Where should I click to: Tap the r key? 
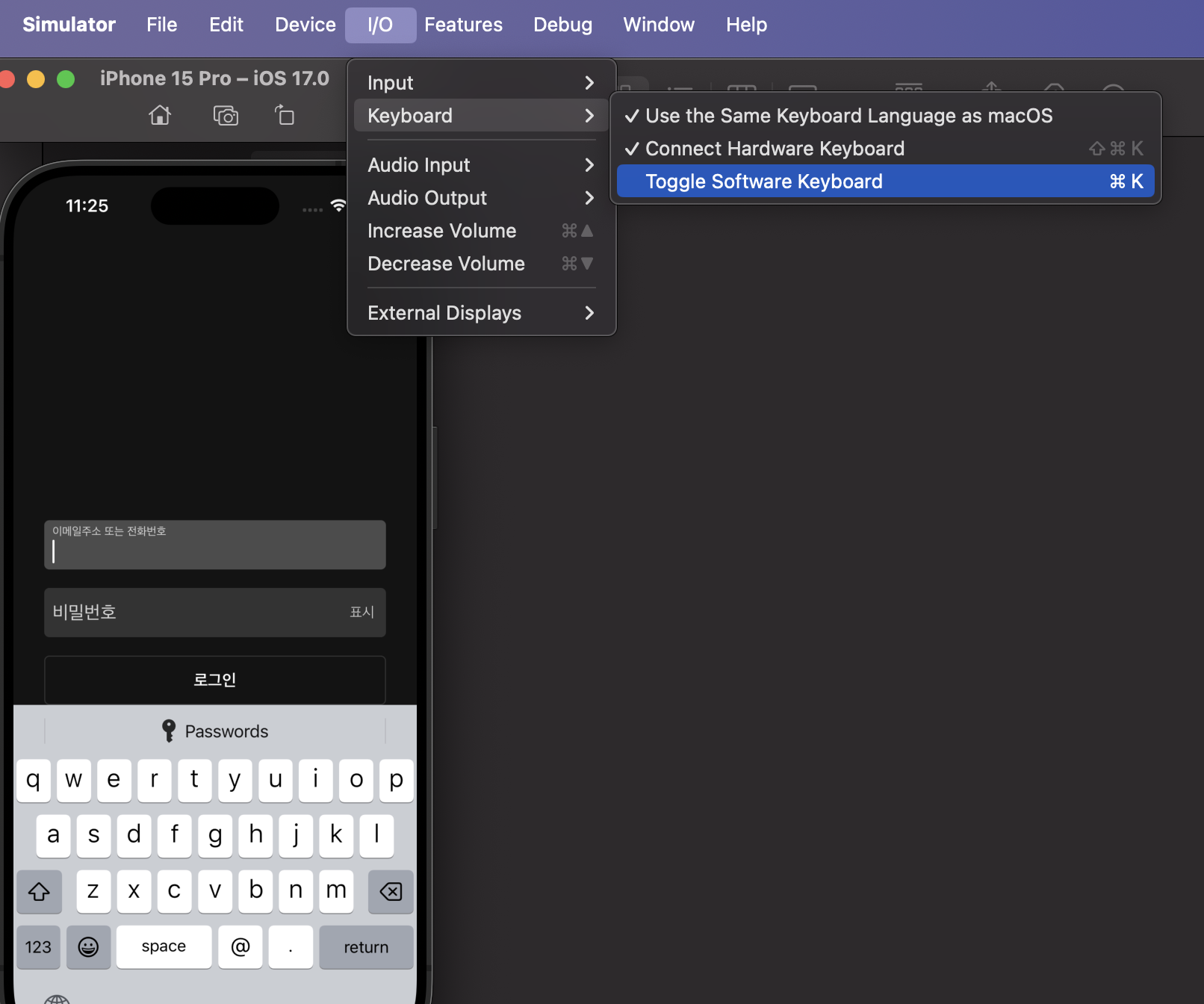(155, 780)
